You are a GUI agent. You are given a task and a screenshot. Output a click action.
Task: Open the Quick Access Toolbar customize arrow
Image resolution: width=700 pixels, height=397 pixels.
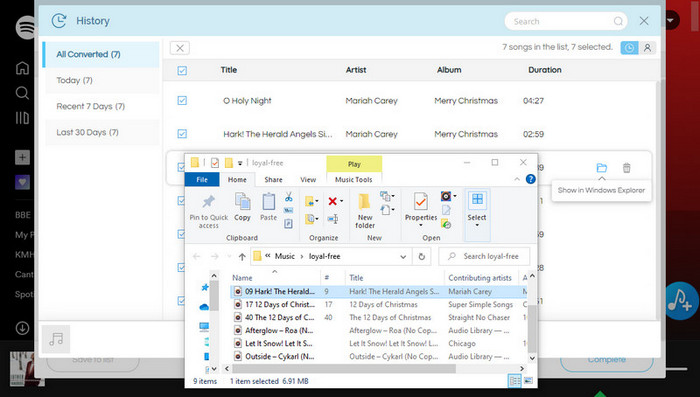coord(240,163)
